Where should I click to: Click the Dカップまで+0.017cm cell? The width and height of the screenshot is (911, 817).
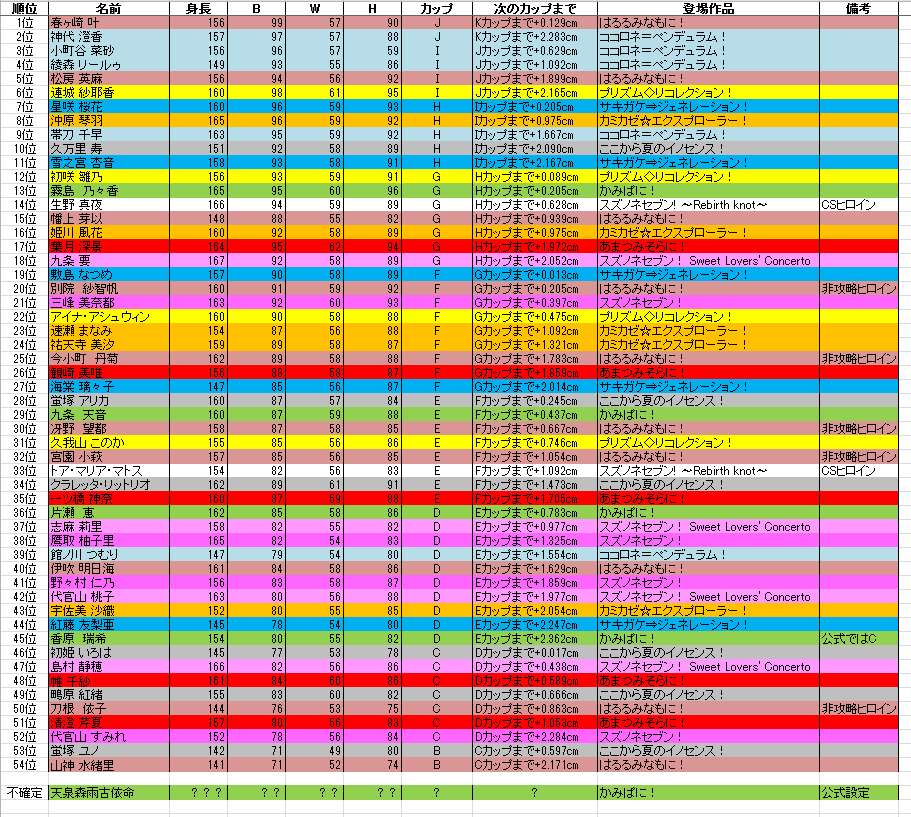point(535,653)
